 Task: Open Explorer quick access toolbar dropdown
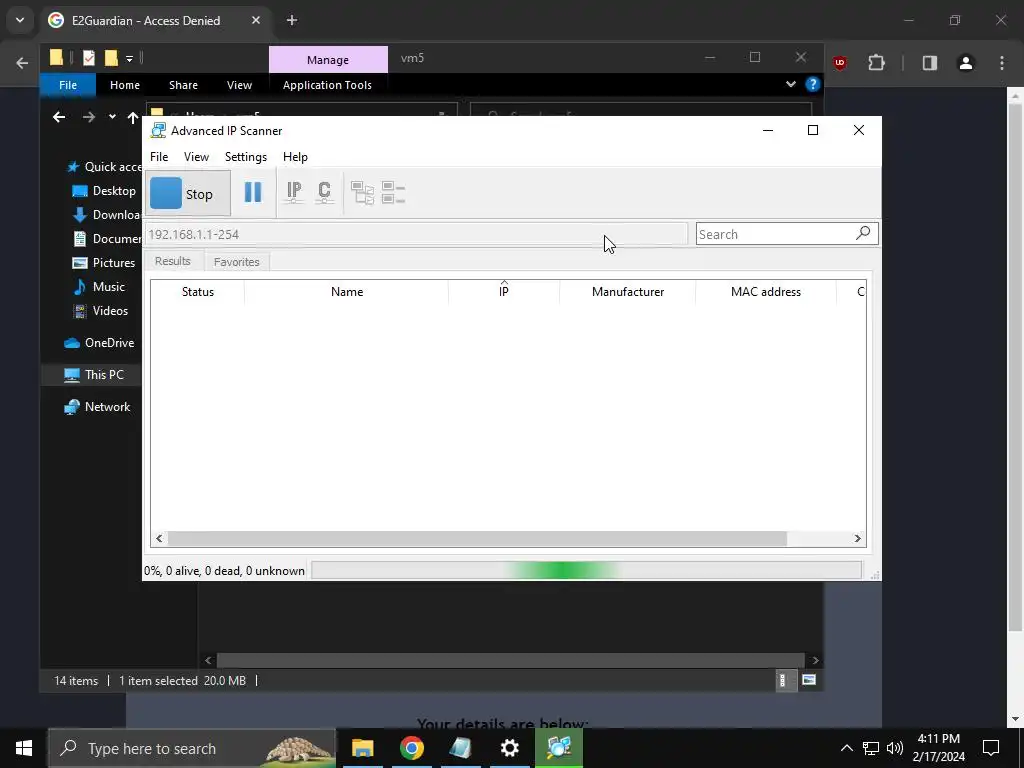(x=129, y=59)
